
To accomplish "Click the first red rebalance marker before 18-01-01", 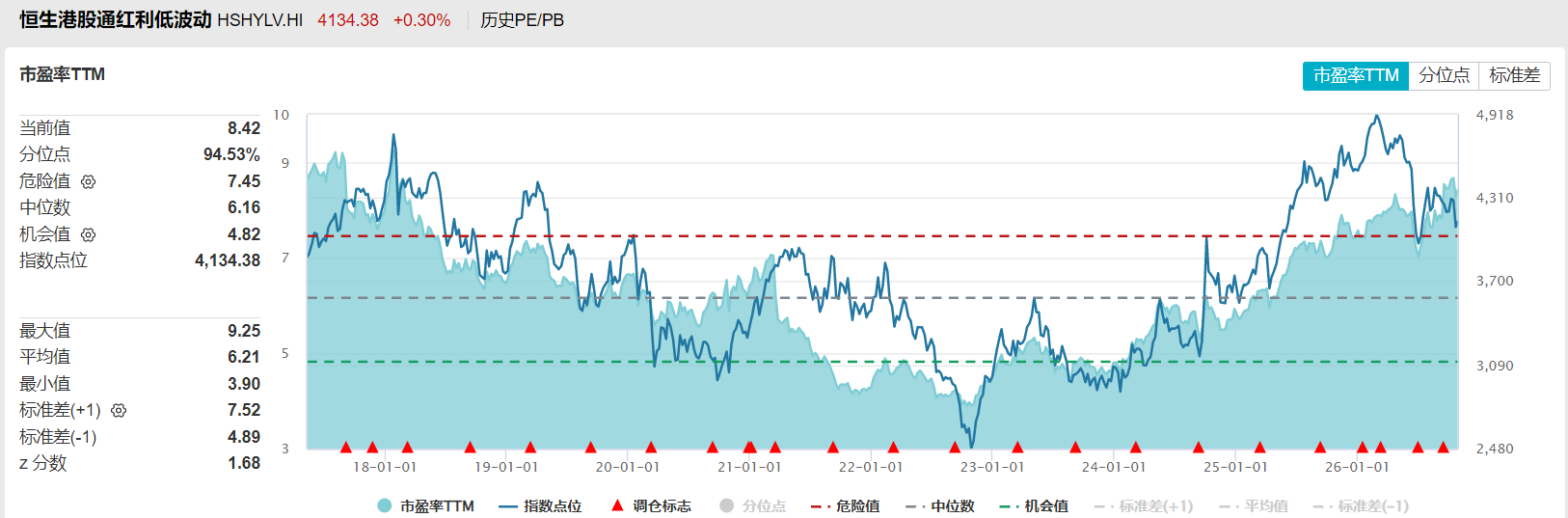I will [x=346, y=447].
